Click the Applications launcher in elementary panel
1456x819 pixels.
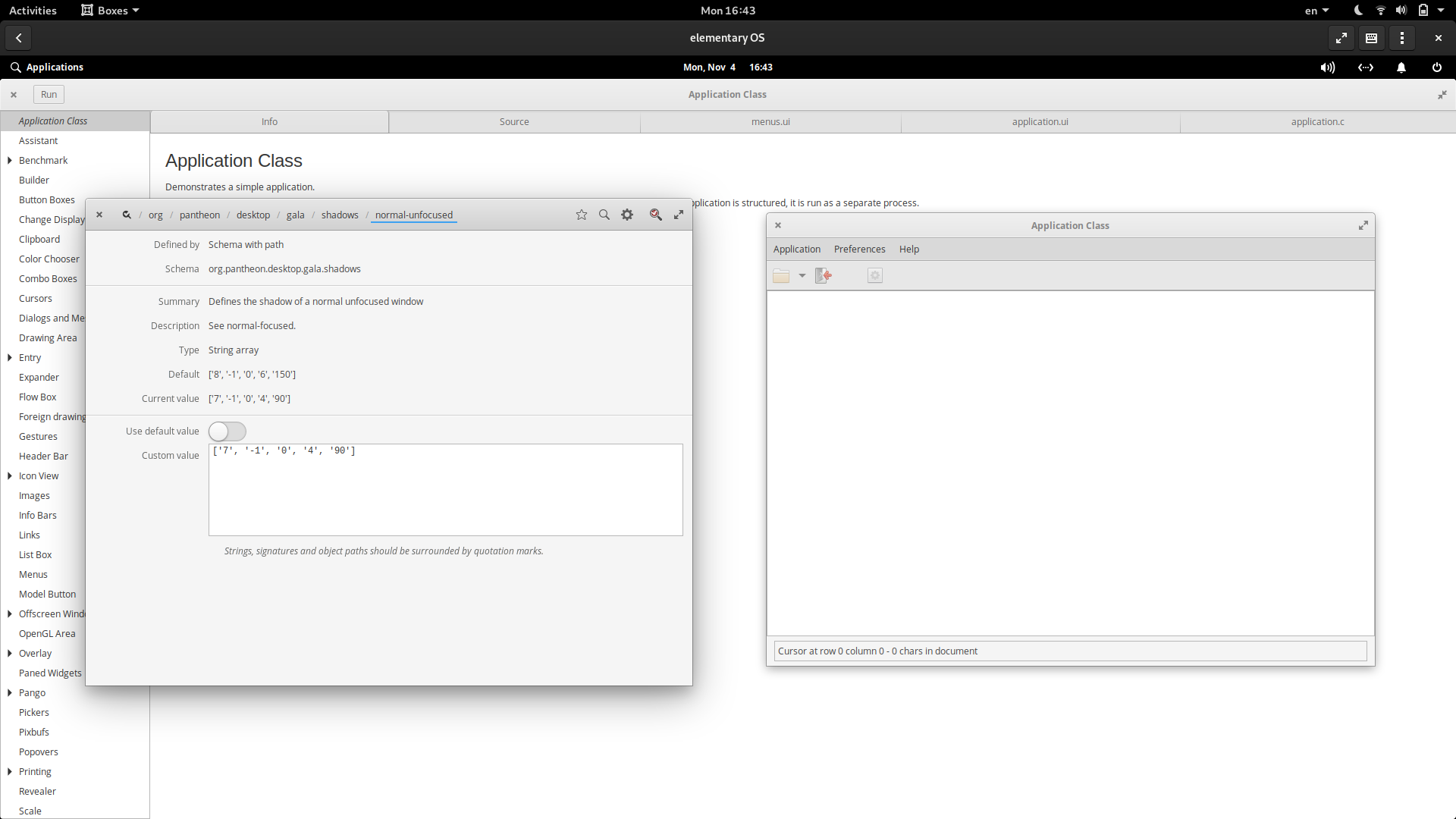[x=47, y=67]
